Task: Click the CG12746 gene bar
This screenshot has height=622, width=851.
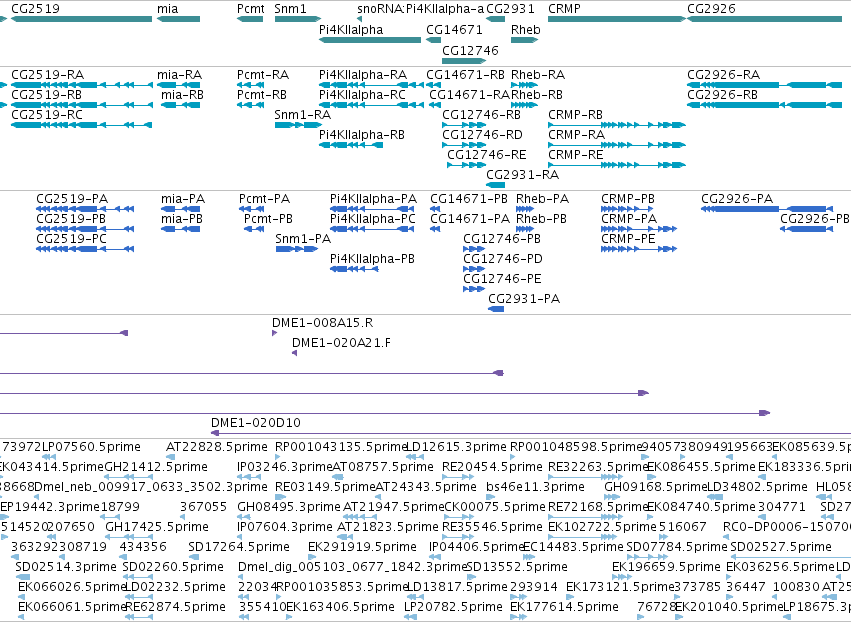Action: (464, 61)
